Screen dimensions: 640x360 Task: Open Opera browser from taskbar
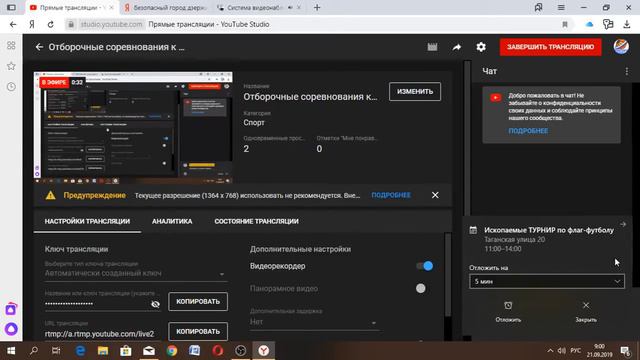point(218,351)
